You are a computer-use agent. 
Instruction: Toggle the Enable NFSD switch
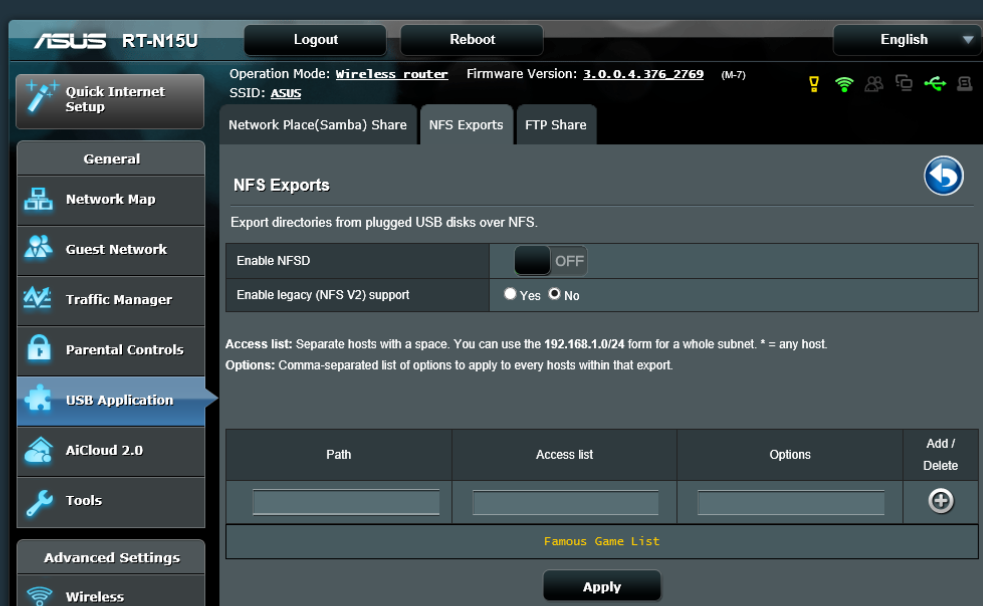tap(550, 261)
